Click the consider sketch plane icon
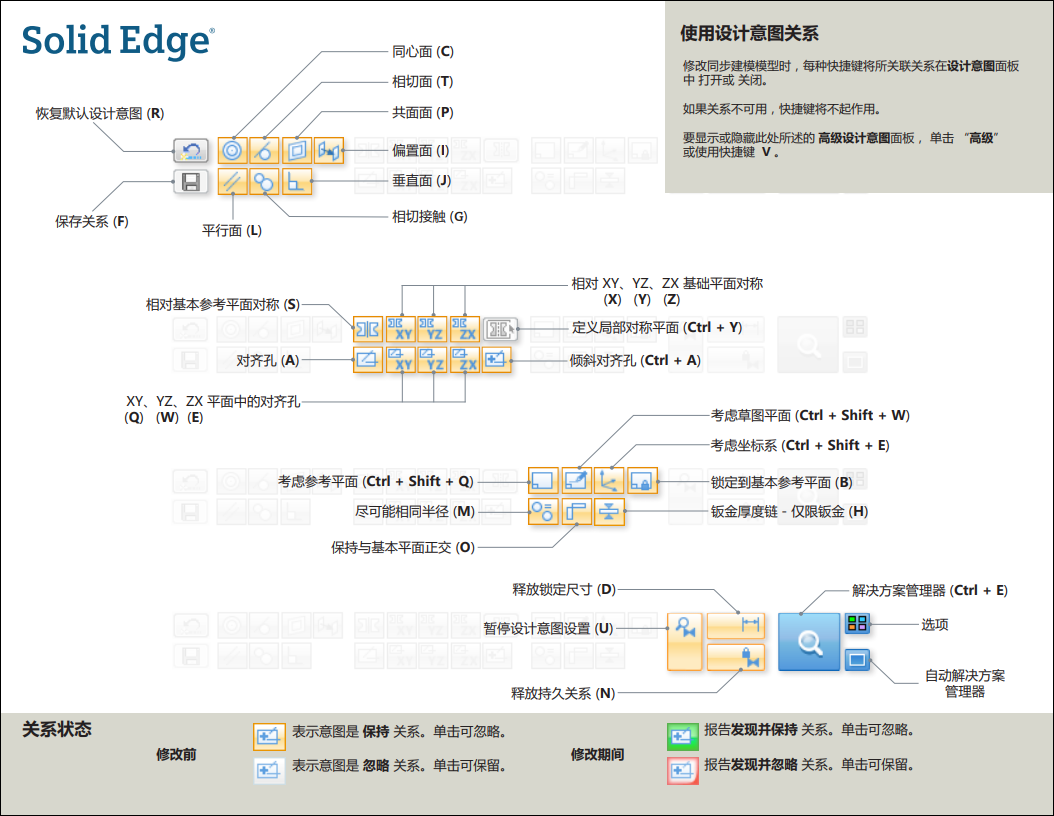The image size is (1054, 816). point(577,481)
